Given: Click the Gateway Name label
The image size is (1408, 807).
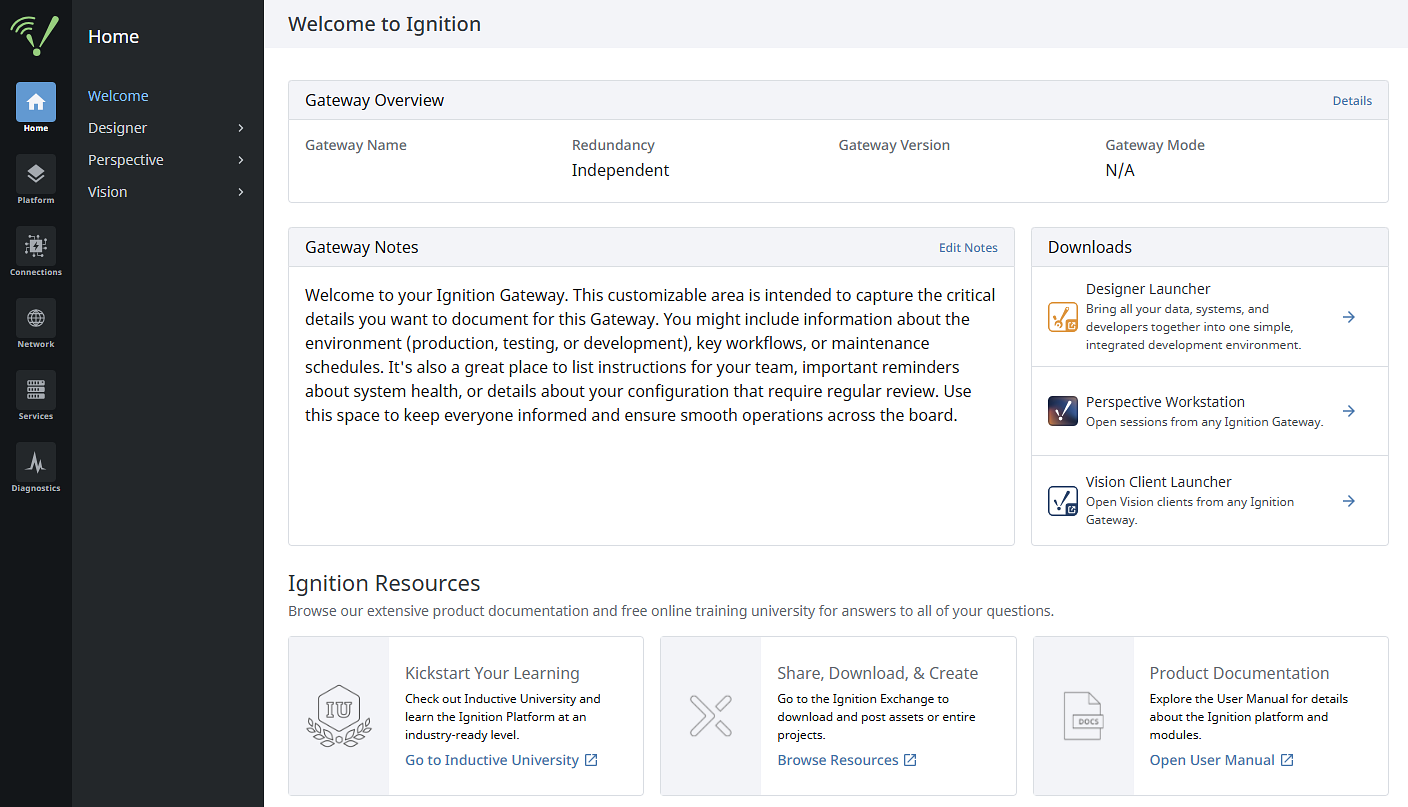Looking at the screenshot, I should (x=356, y=145).
